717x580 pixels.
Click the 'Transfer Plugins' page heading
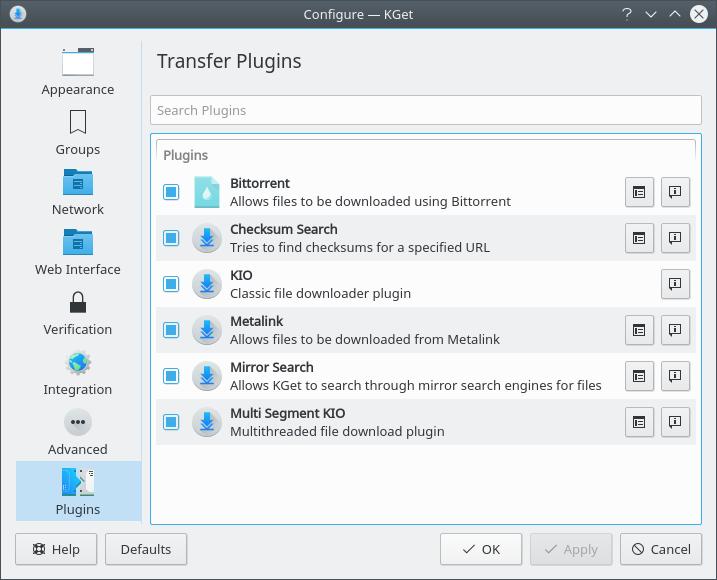[229, 61]
